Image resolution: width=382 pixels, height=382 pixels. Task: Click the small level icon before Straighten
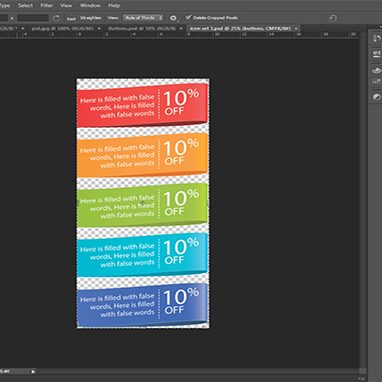click(71, 19)
